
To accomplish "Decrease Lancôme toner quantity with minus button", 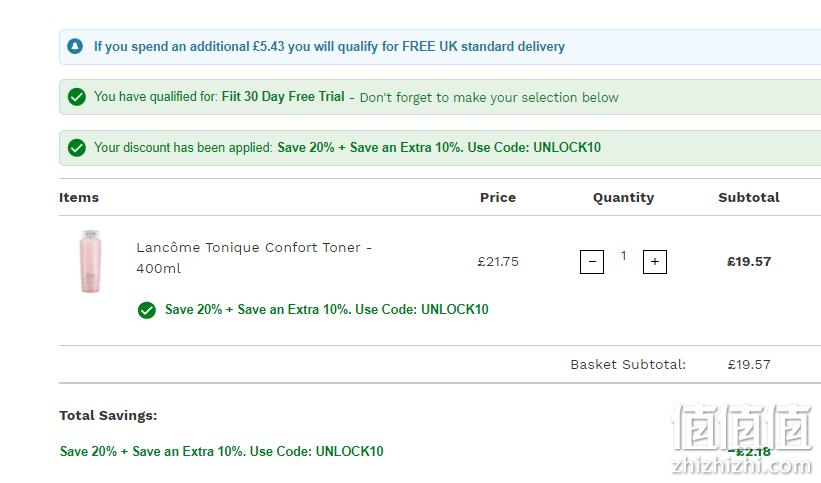I will coord(592,261).
